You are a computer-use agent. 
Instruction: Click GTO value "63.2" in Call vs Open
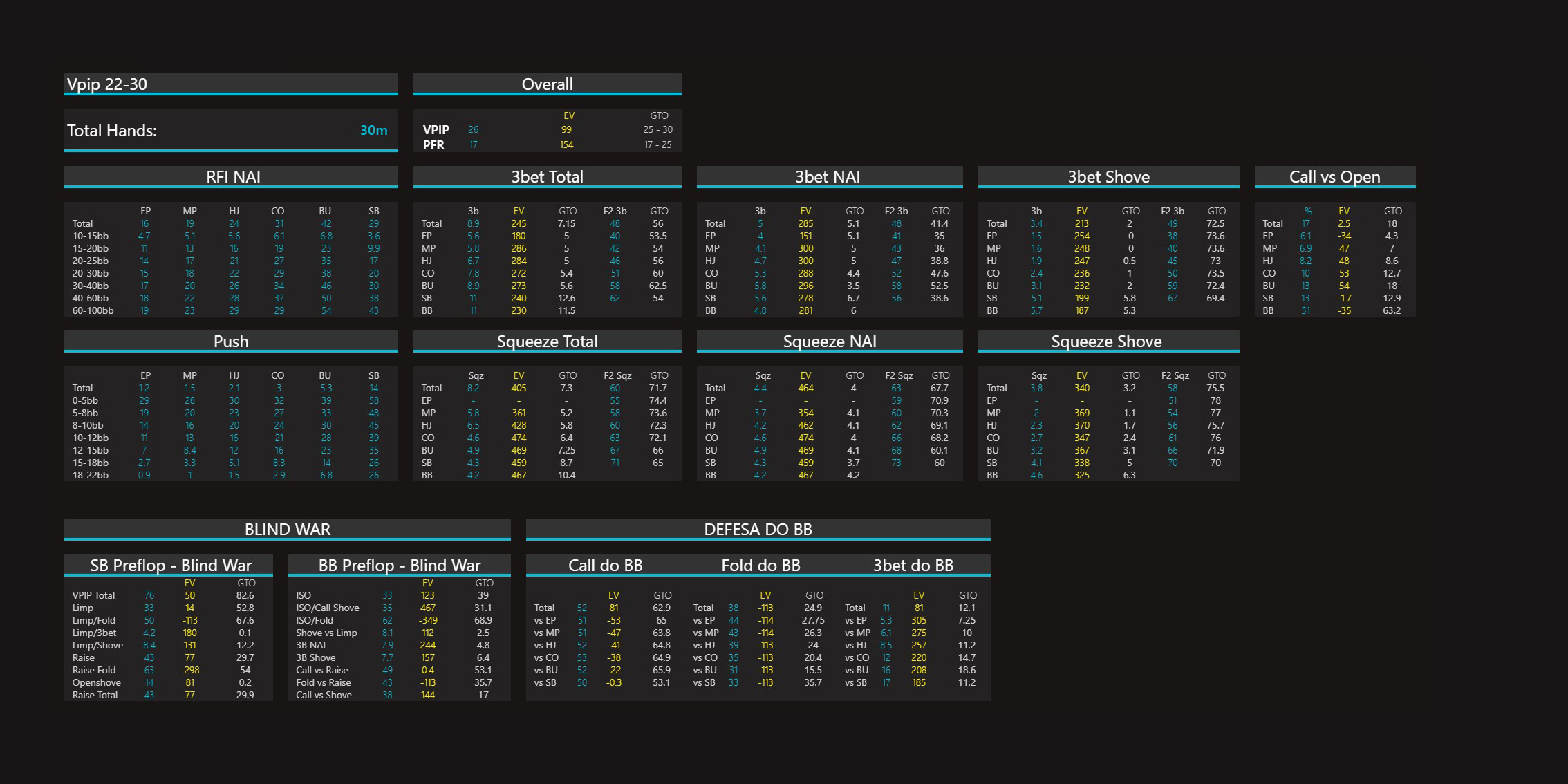pyautogui.click(x=1392, y=310)
